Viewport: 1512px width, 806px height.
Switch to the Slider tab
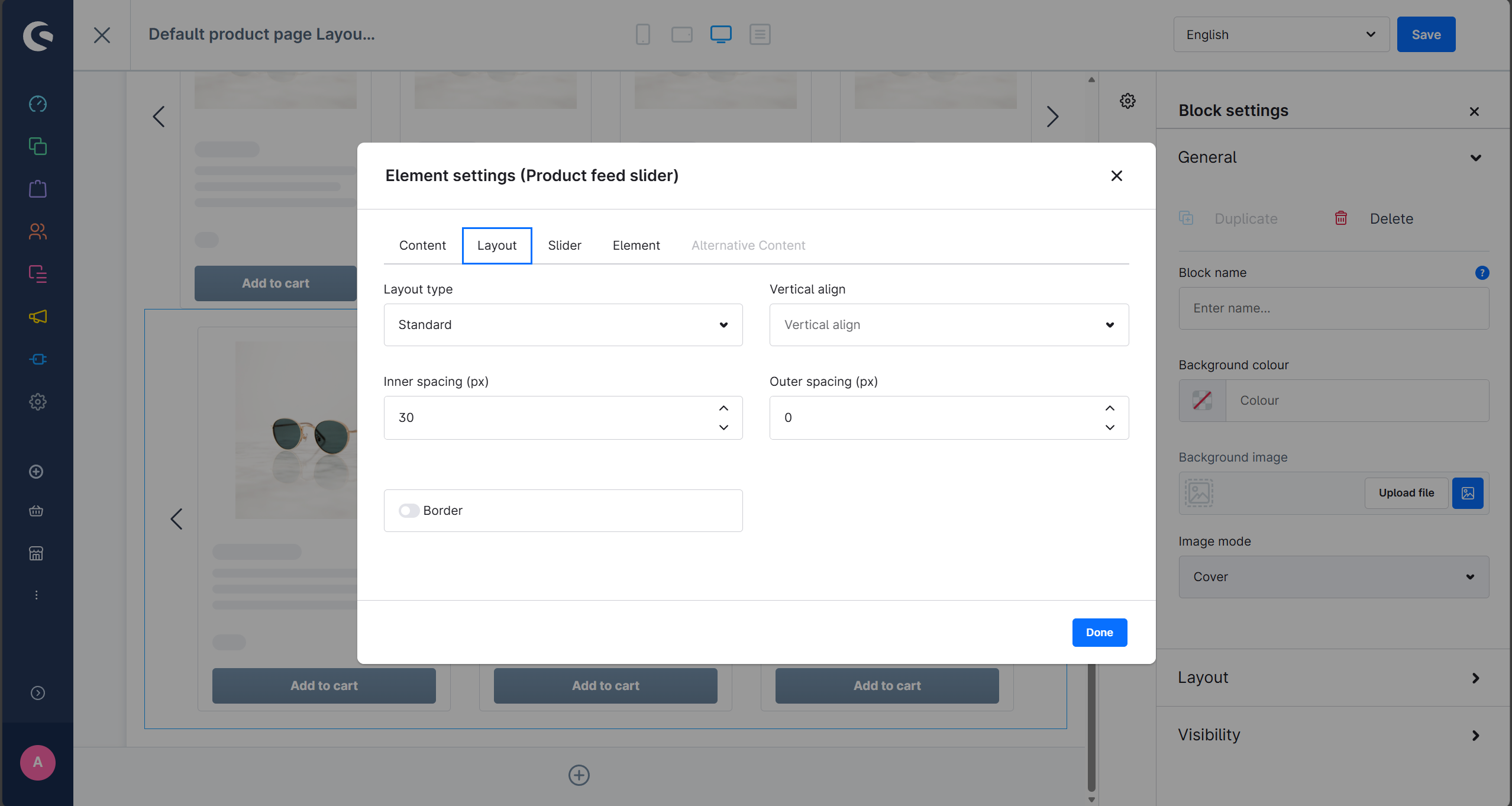564,246
